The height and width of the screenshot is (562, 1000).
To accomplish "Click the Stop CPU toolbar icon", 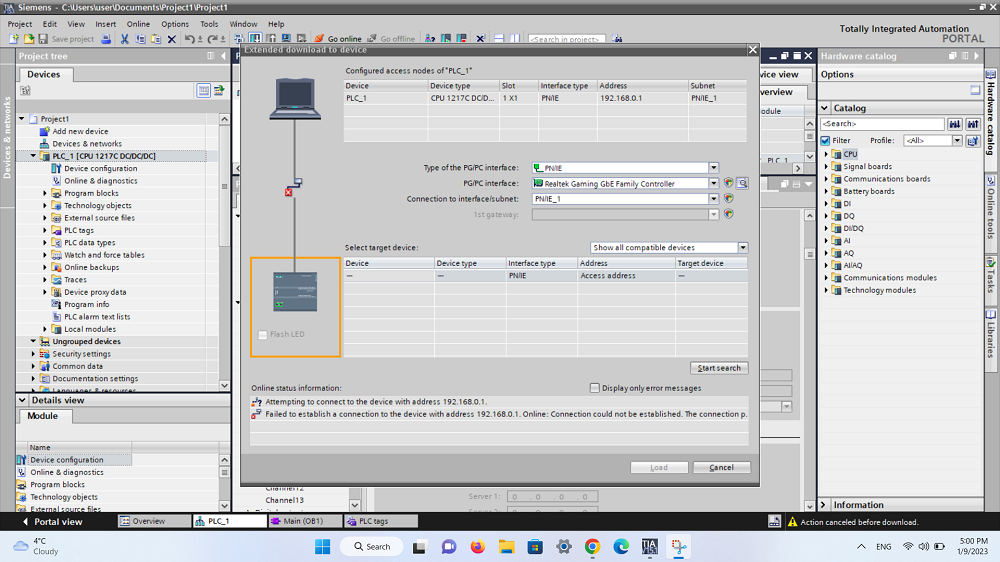I will pos(461,39).
